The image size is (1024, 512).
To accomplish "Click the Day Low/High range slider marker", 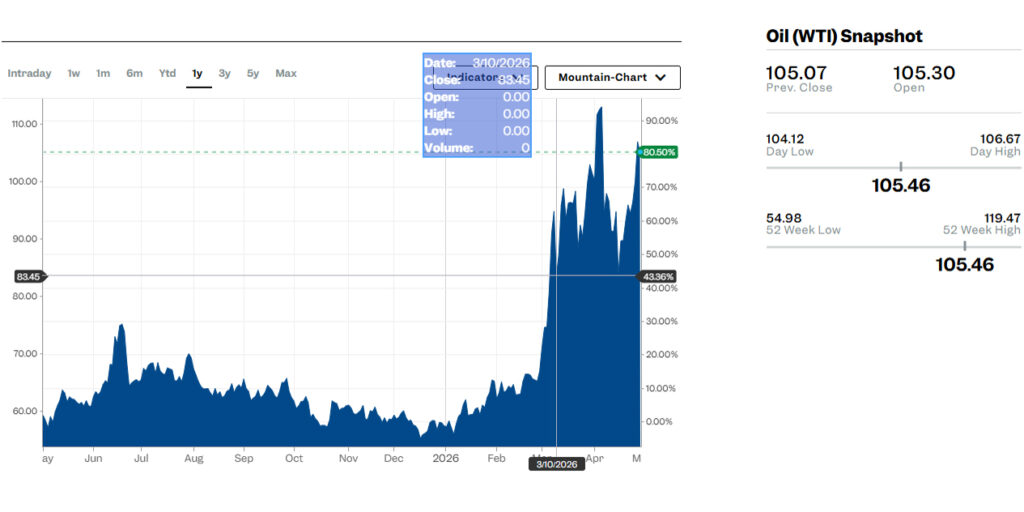I will pos(901,167).
